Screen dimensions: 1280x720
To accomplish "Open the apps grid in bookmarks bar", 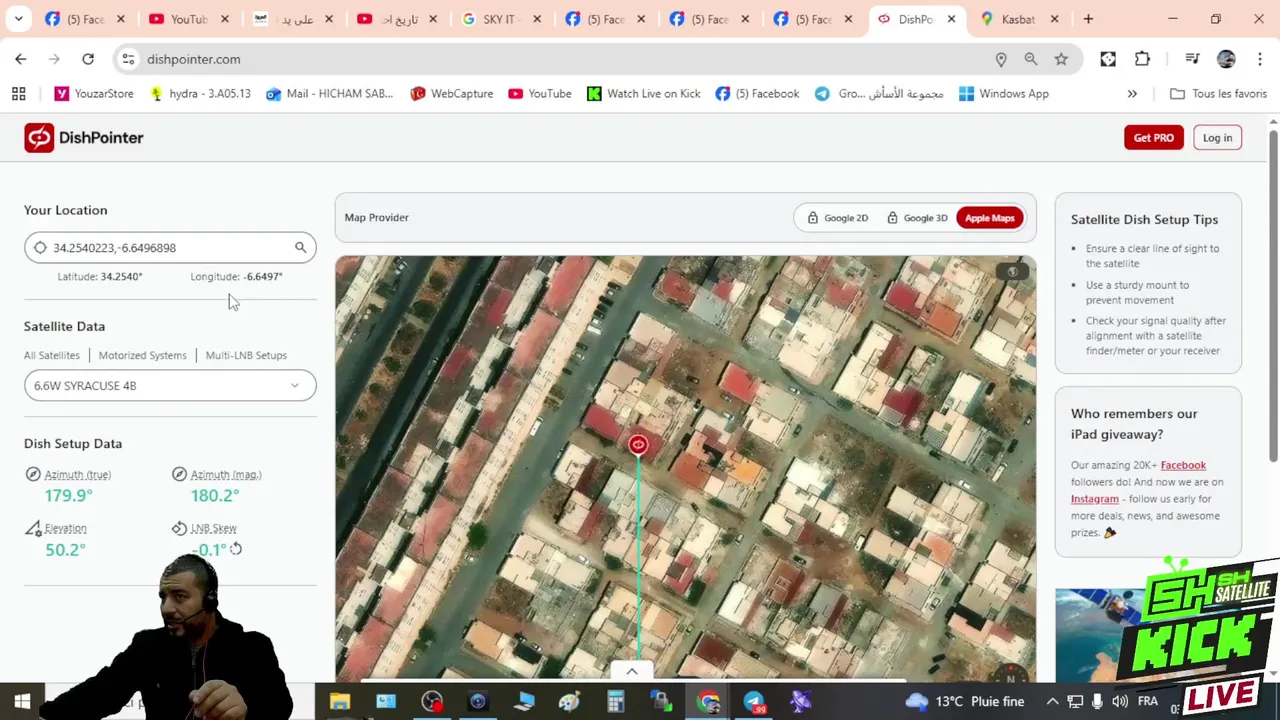I will [18, 93].
